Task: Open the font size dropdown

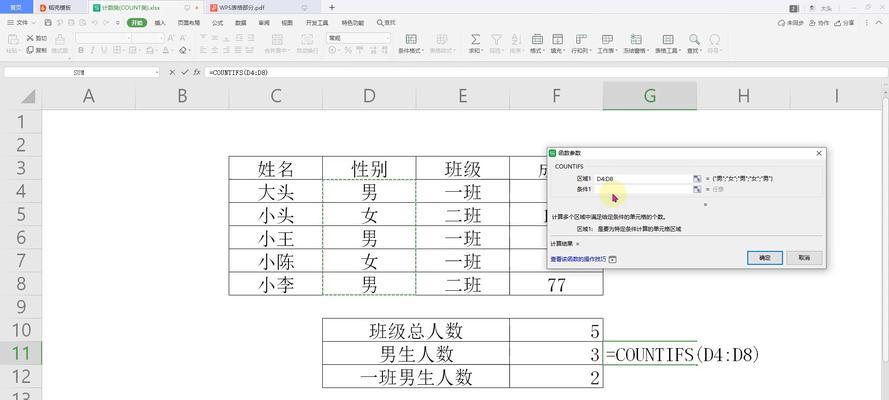Action: 162,38
